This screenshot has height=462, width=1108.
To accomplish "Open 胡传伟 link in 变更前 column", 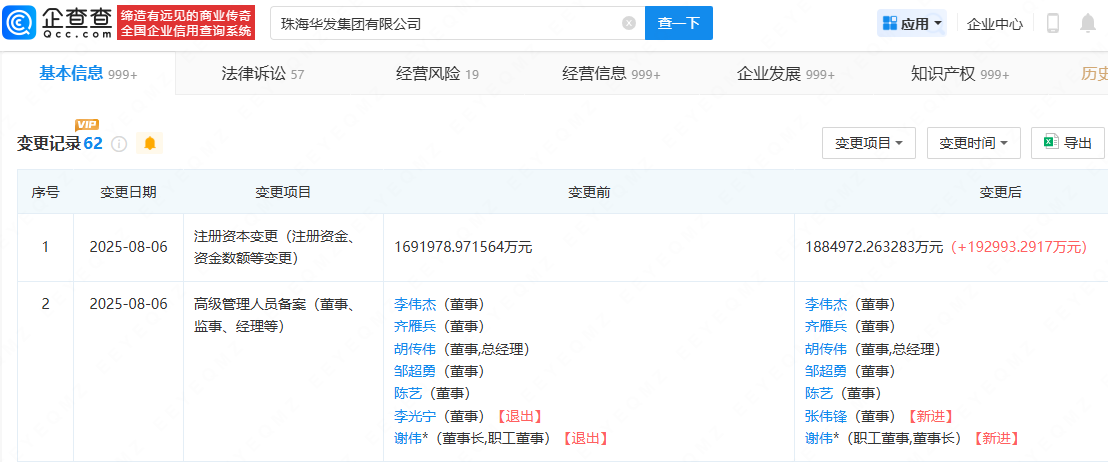I will [x=415, y=349].
